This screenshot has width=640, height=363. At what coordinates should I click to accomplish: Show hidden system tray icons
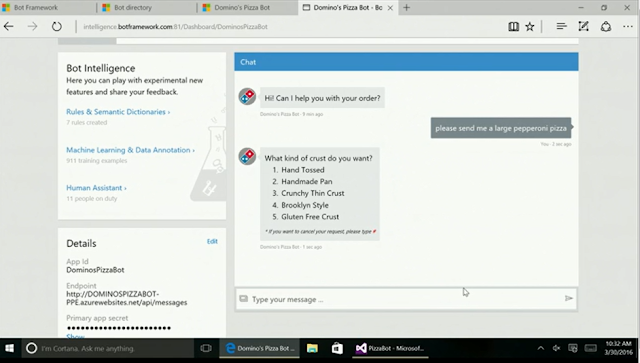pos(540,348)
